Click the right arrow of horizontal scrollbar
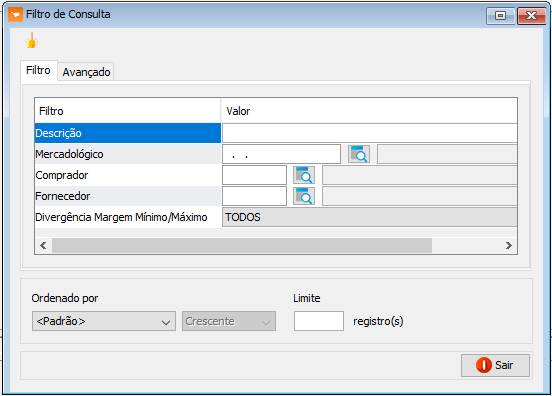The width and height of the screenshot is (552, 396). pyautogui.click(x=509, y=245)
